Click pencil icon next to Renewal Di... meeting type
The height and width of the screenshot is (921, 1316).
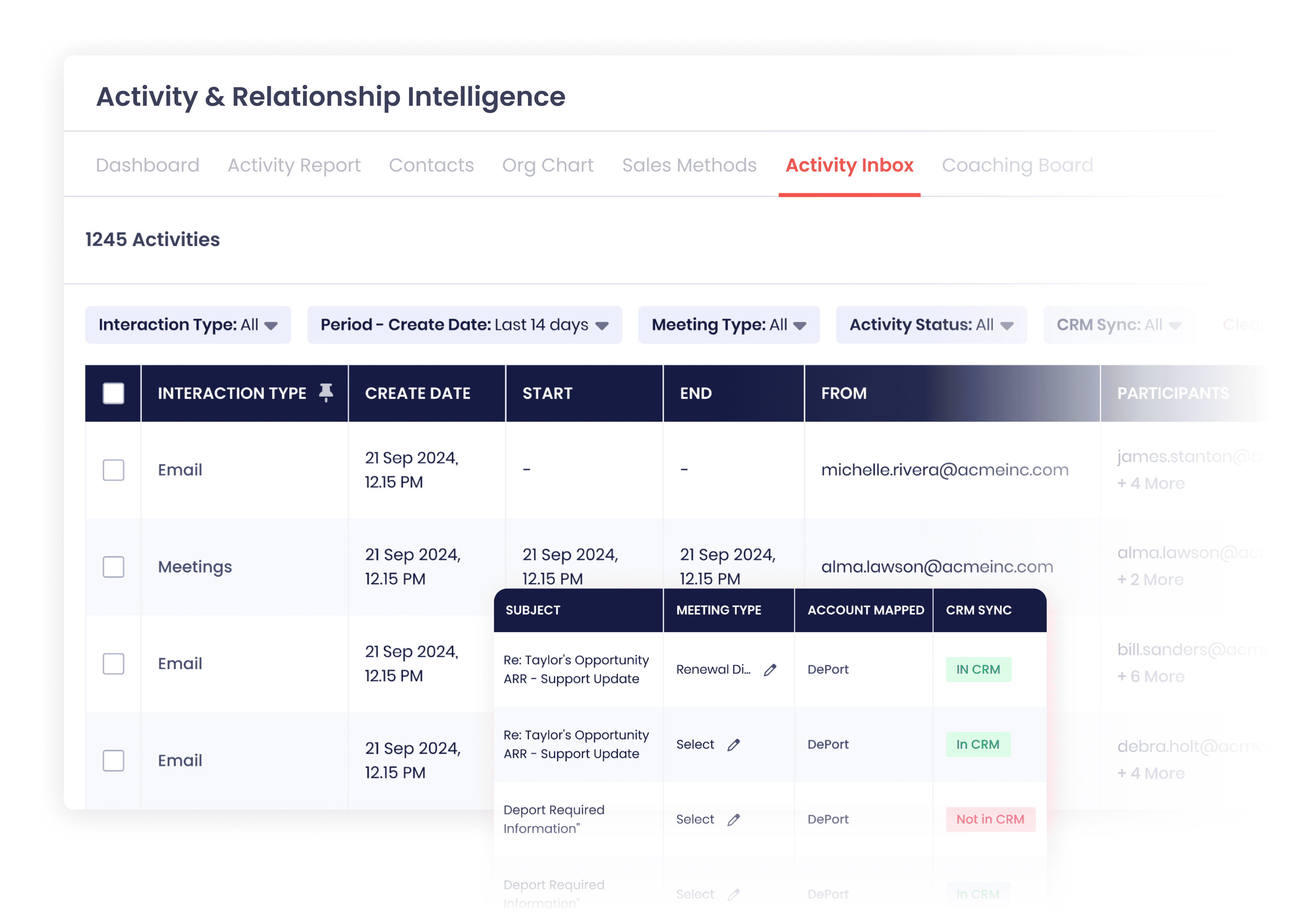coord(770,670)
